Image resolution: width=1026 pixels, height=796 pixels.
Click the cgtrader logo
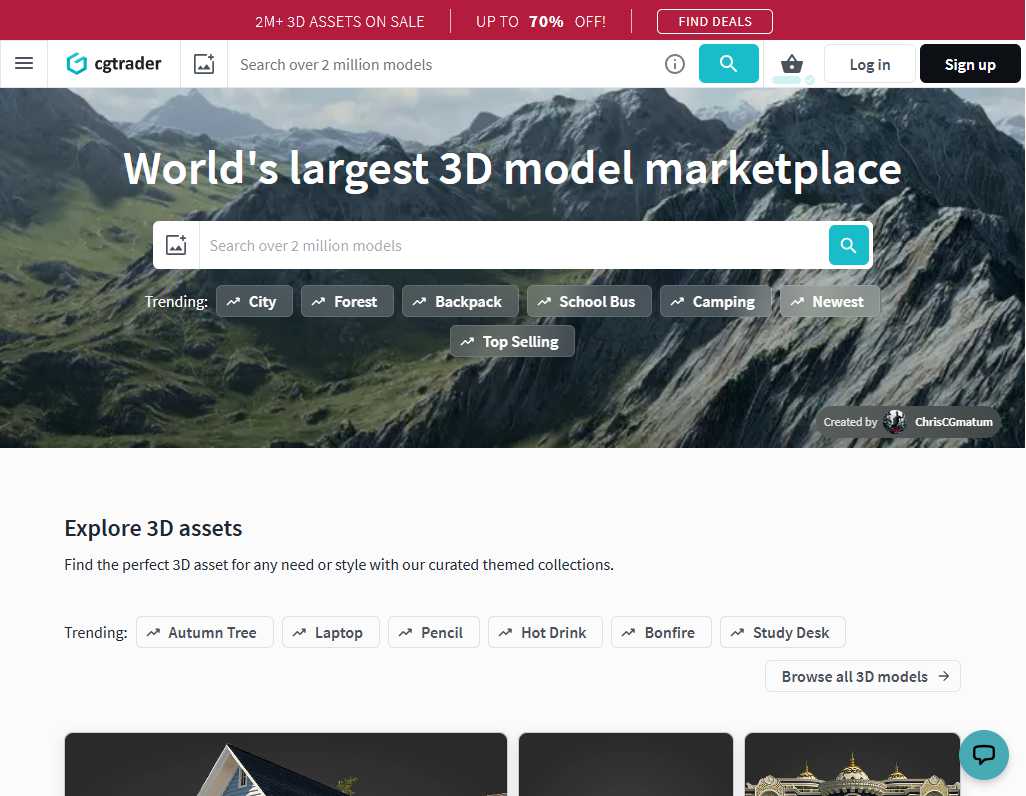[x=113, y=63]
